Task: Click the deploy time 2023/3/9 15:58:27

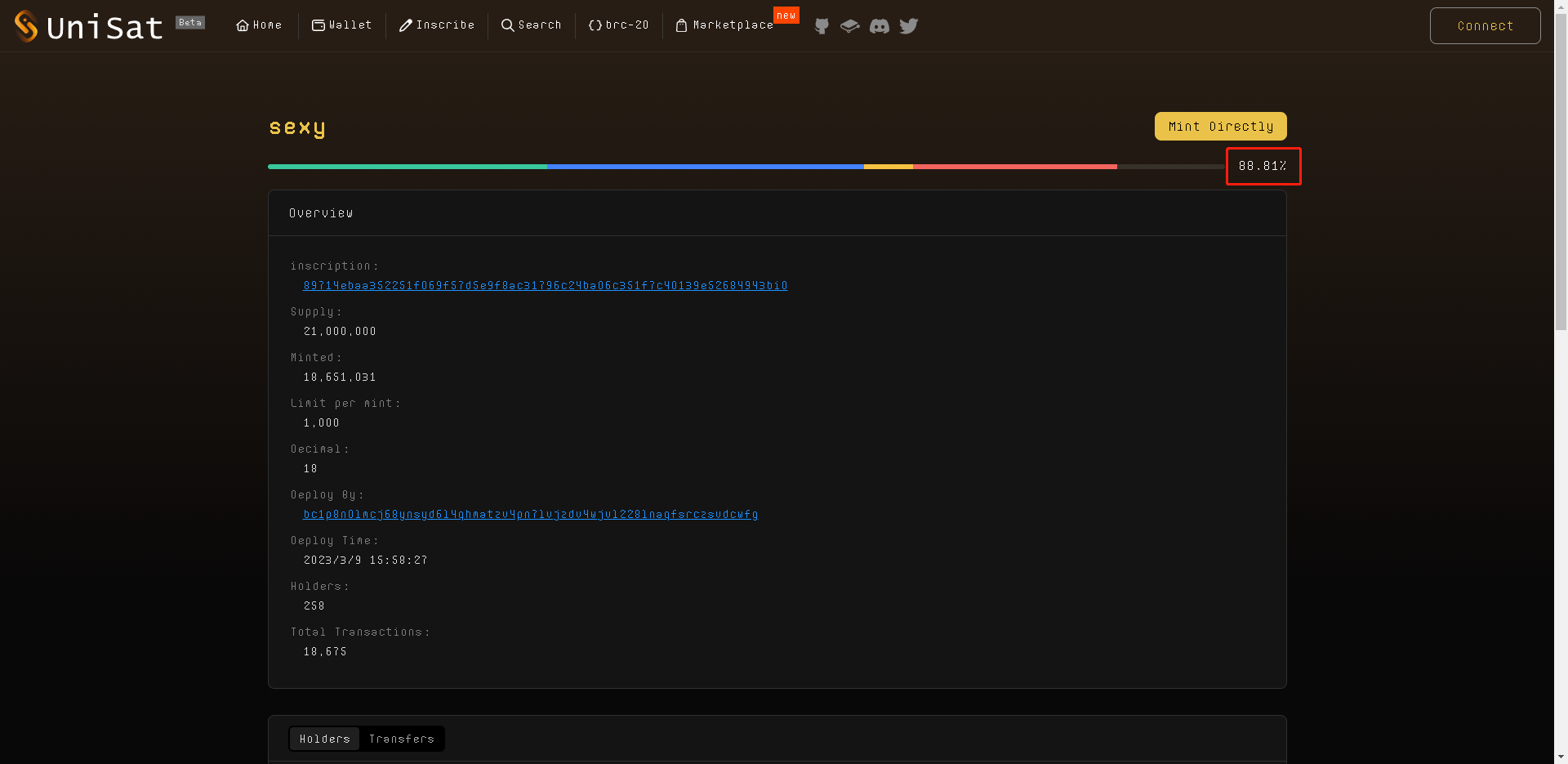Action: 365,560
